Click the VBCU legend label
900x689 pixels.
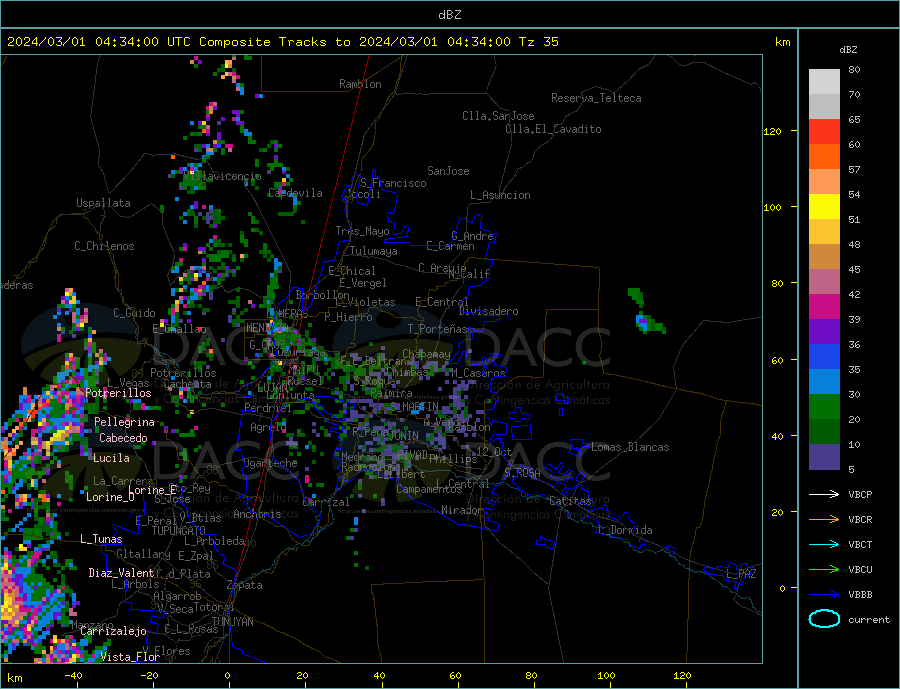pyautogui.click(x=860, y=570)
